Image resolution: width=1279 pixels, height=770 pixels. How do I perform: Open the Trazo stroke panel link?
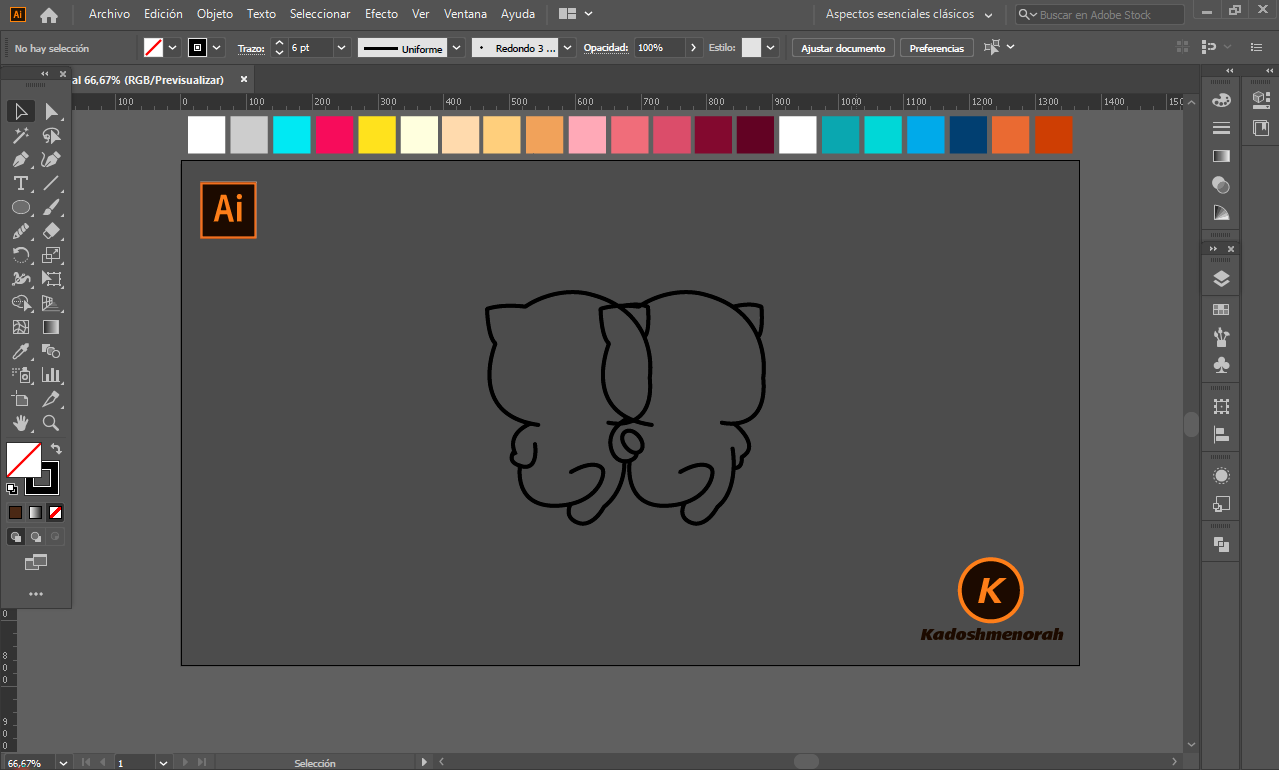251,48
